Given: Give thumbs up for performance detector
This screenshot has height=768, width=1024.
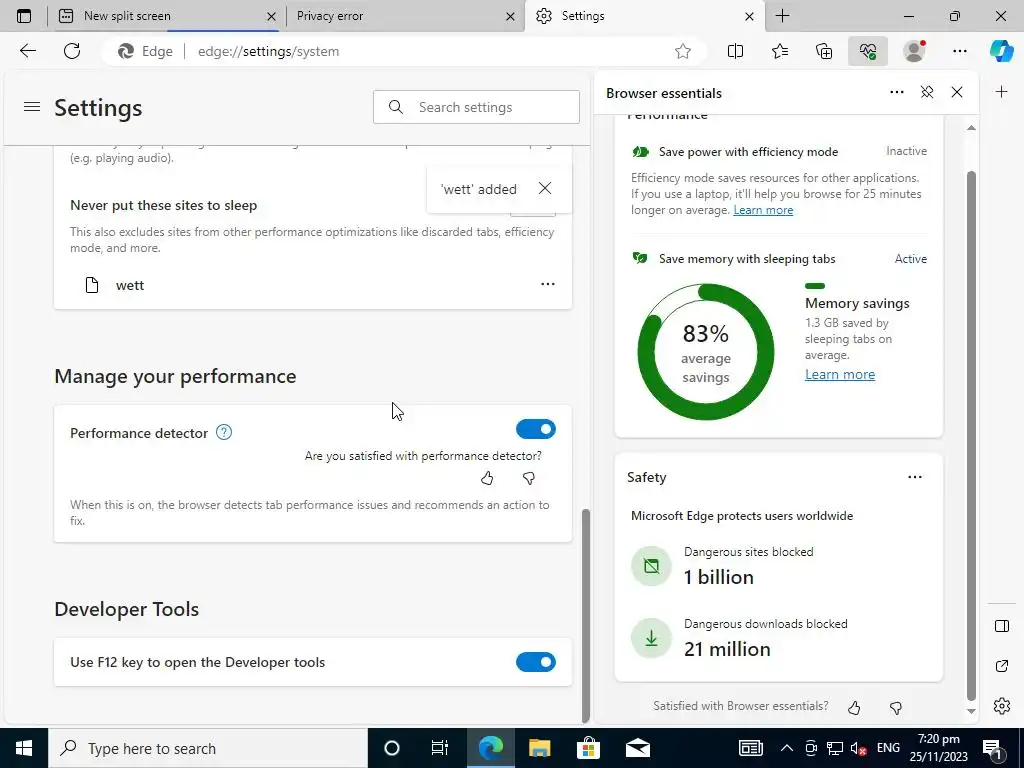Looking at the screenshot, I should pos(487,479).
